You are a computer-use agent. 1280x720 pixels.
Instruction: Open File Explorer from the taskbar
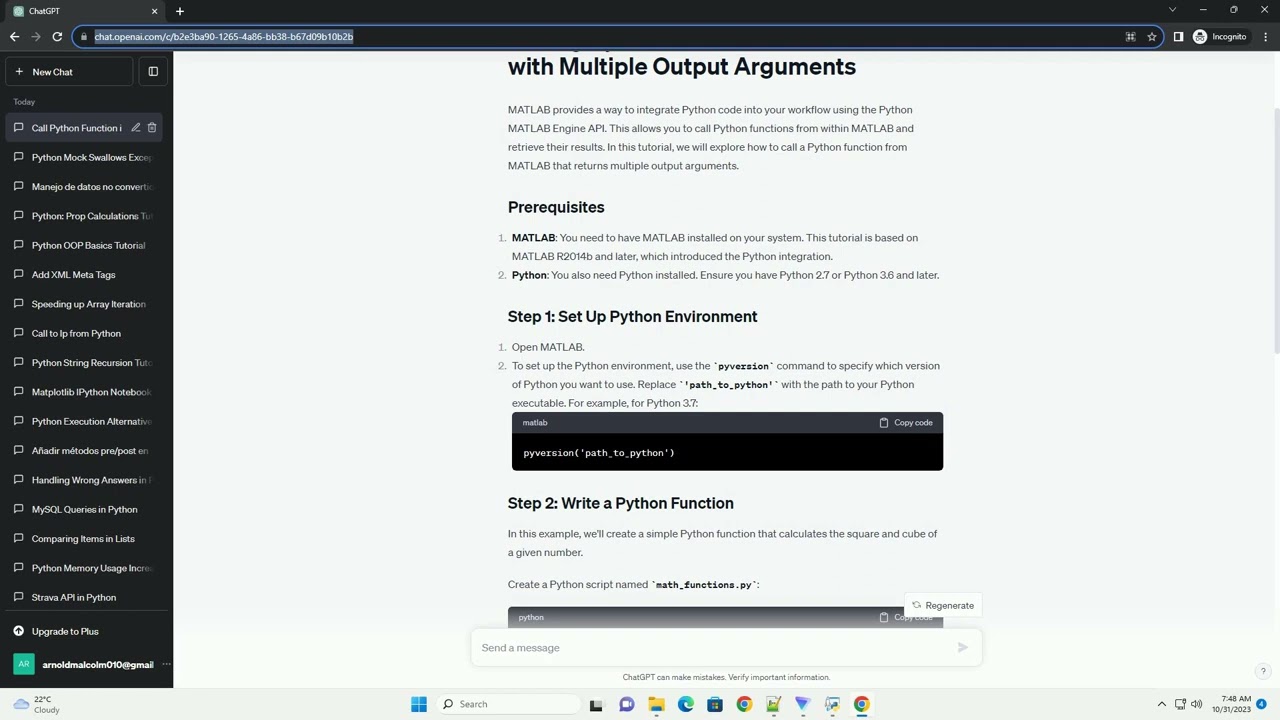[656, 704]
